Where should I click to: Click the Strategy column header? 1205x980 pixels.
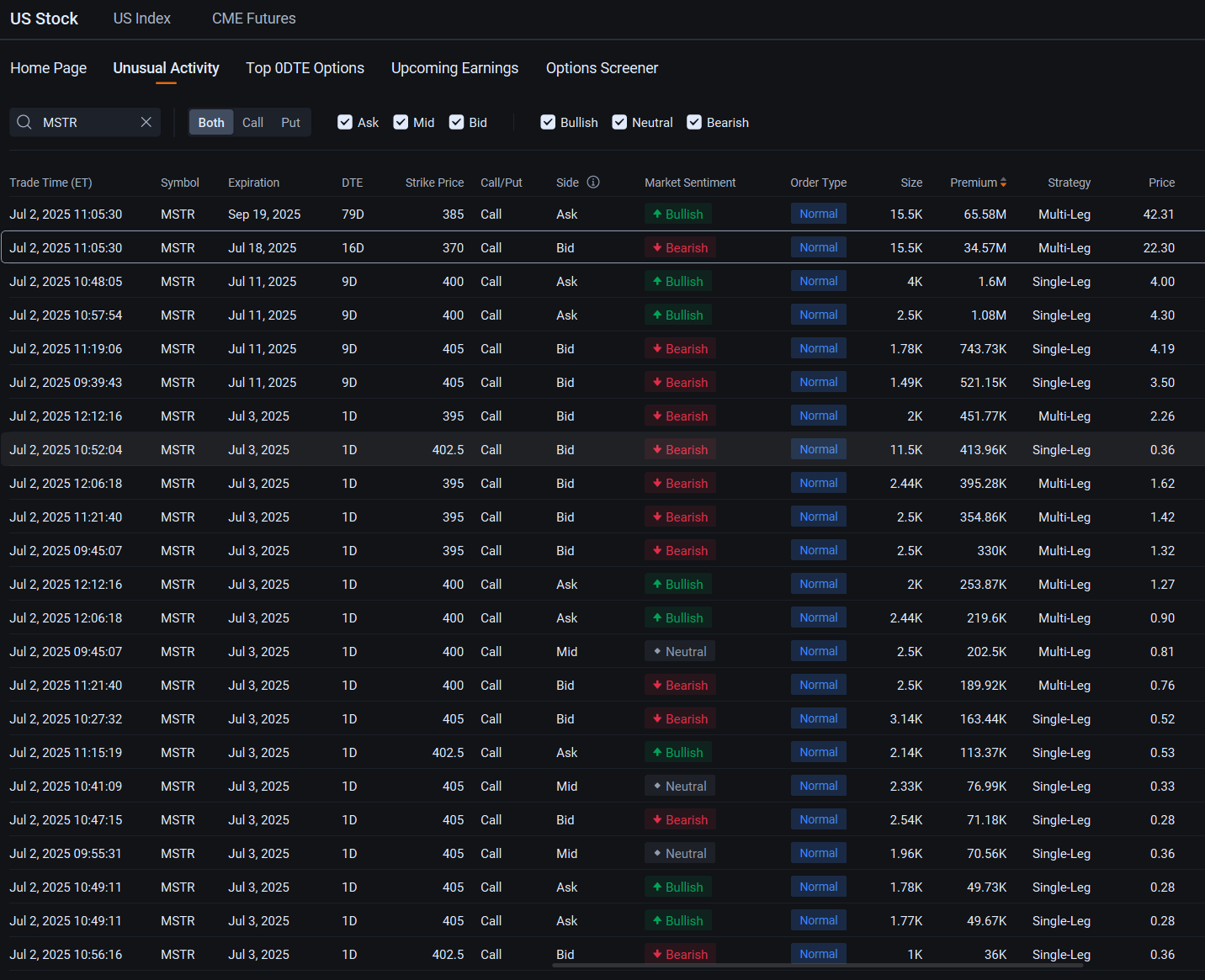pos(1069,183)
